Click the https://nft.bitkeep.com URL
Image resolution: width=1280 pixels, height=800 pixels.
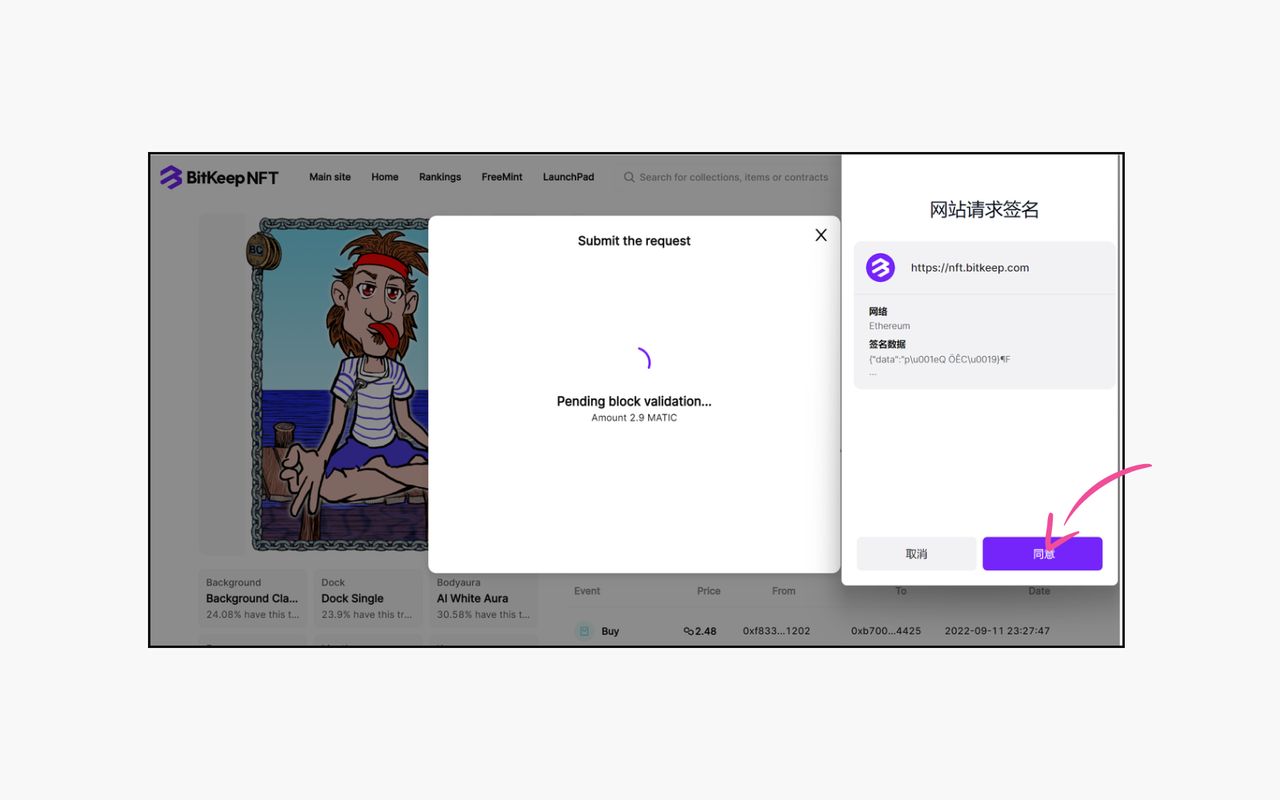click(970, 268)
